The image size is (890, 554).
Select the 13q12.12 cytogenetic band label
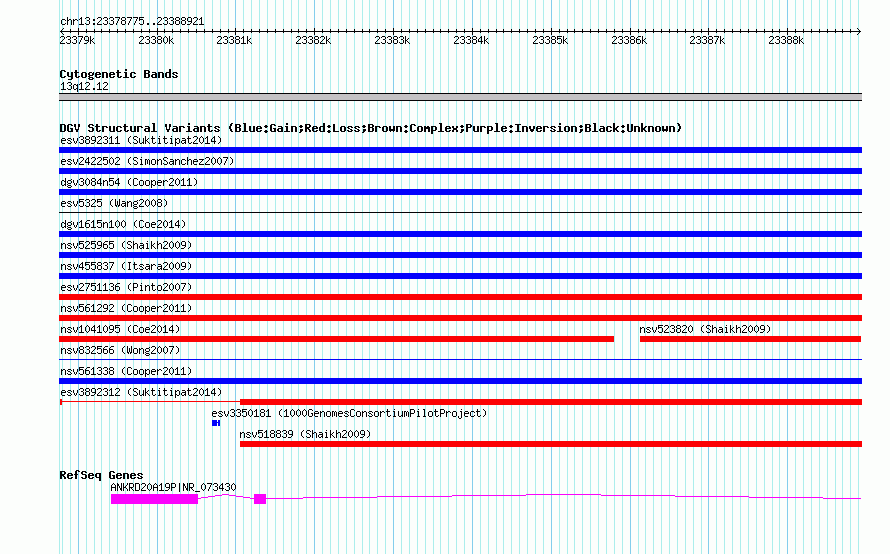tap(84, 86)
